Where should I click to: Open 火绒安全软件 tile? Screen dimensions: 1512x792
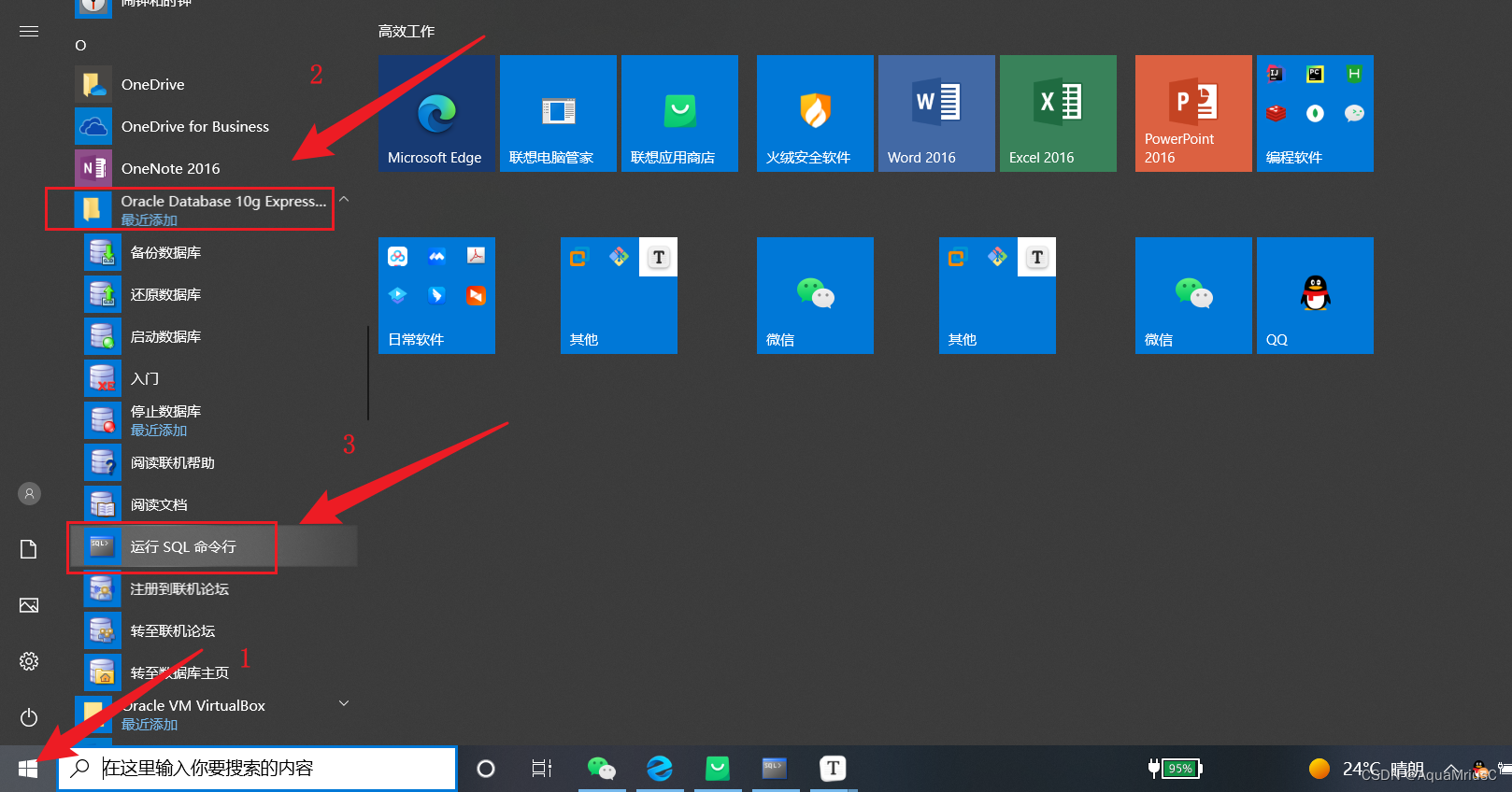pos(815,113)
